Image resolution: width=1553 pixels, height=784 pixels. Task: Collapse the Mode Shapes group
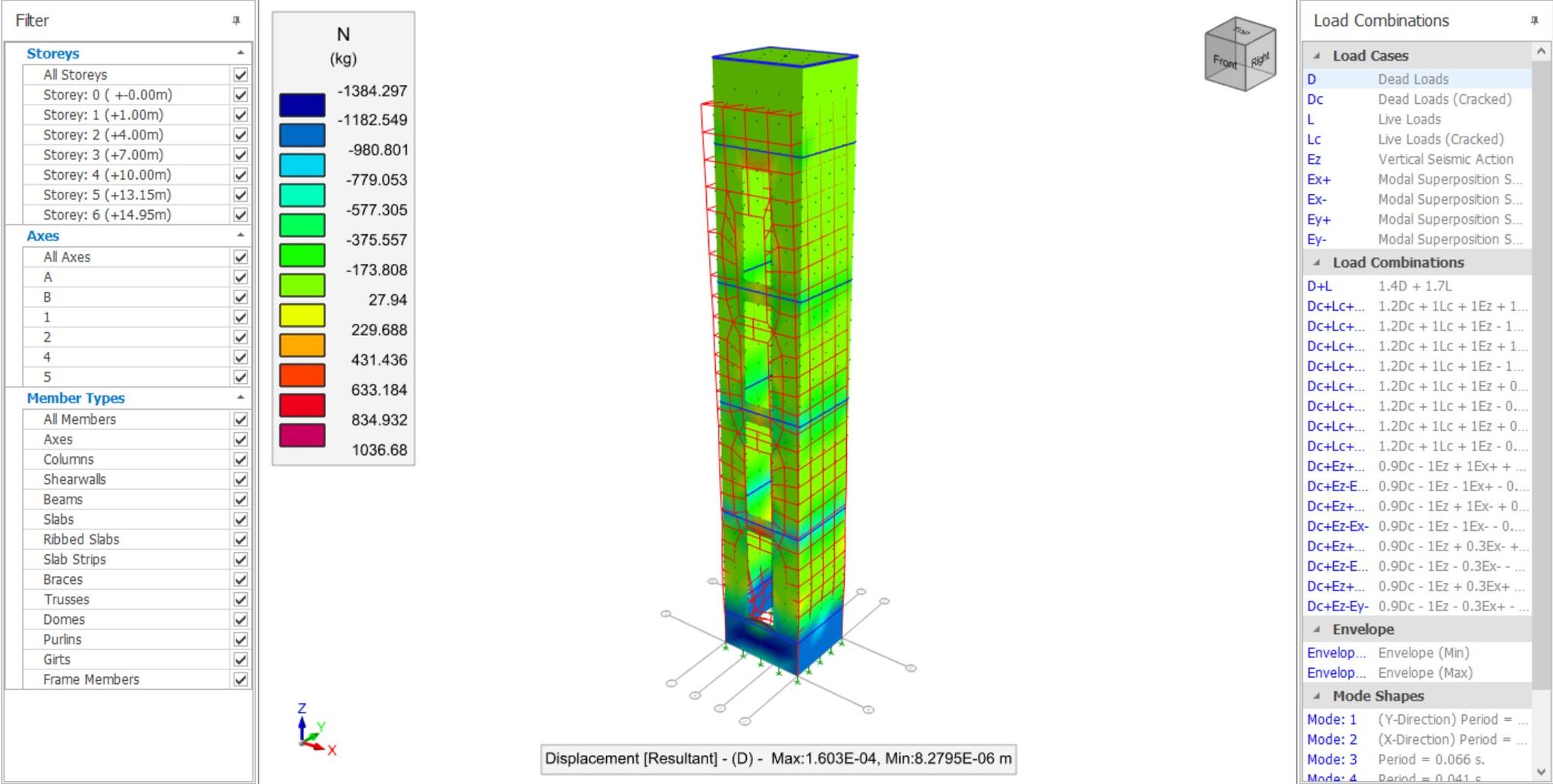tap(1317, 696)
